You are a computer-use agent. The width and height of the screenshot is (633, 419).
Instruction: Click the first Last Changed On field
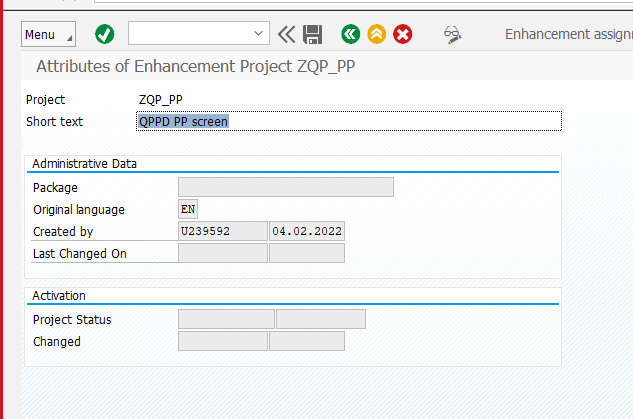(x=222, y=253)
